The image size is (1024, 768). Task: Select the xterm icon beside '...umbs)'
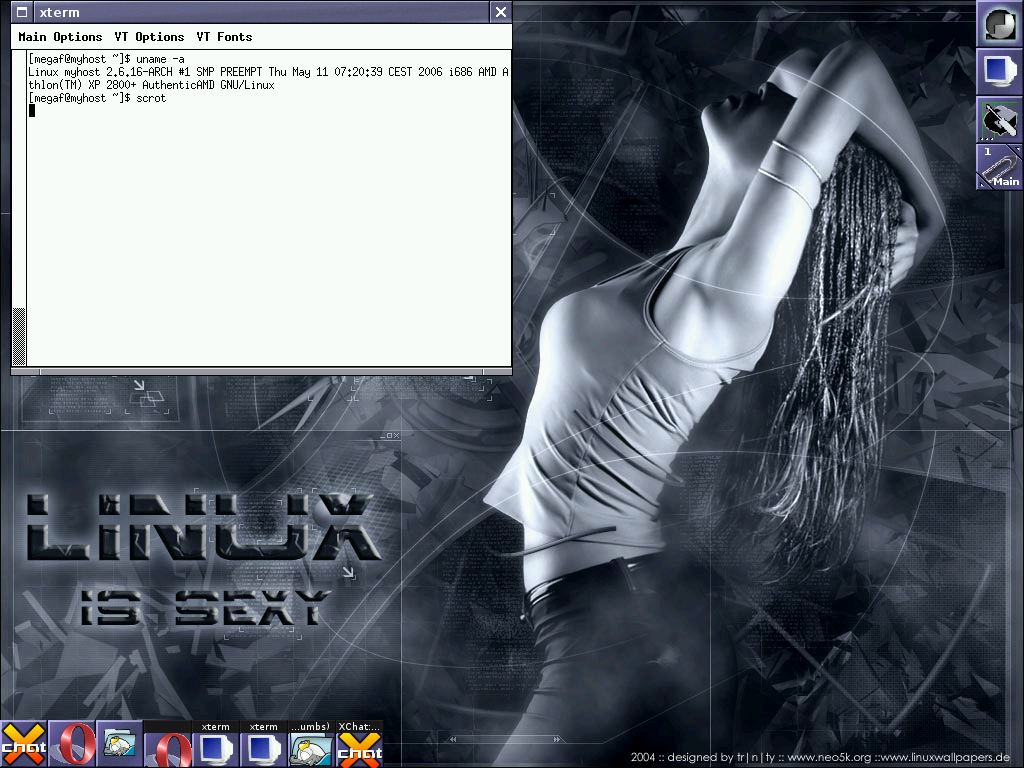tap(263, 744)
